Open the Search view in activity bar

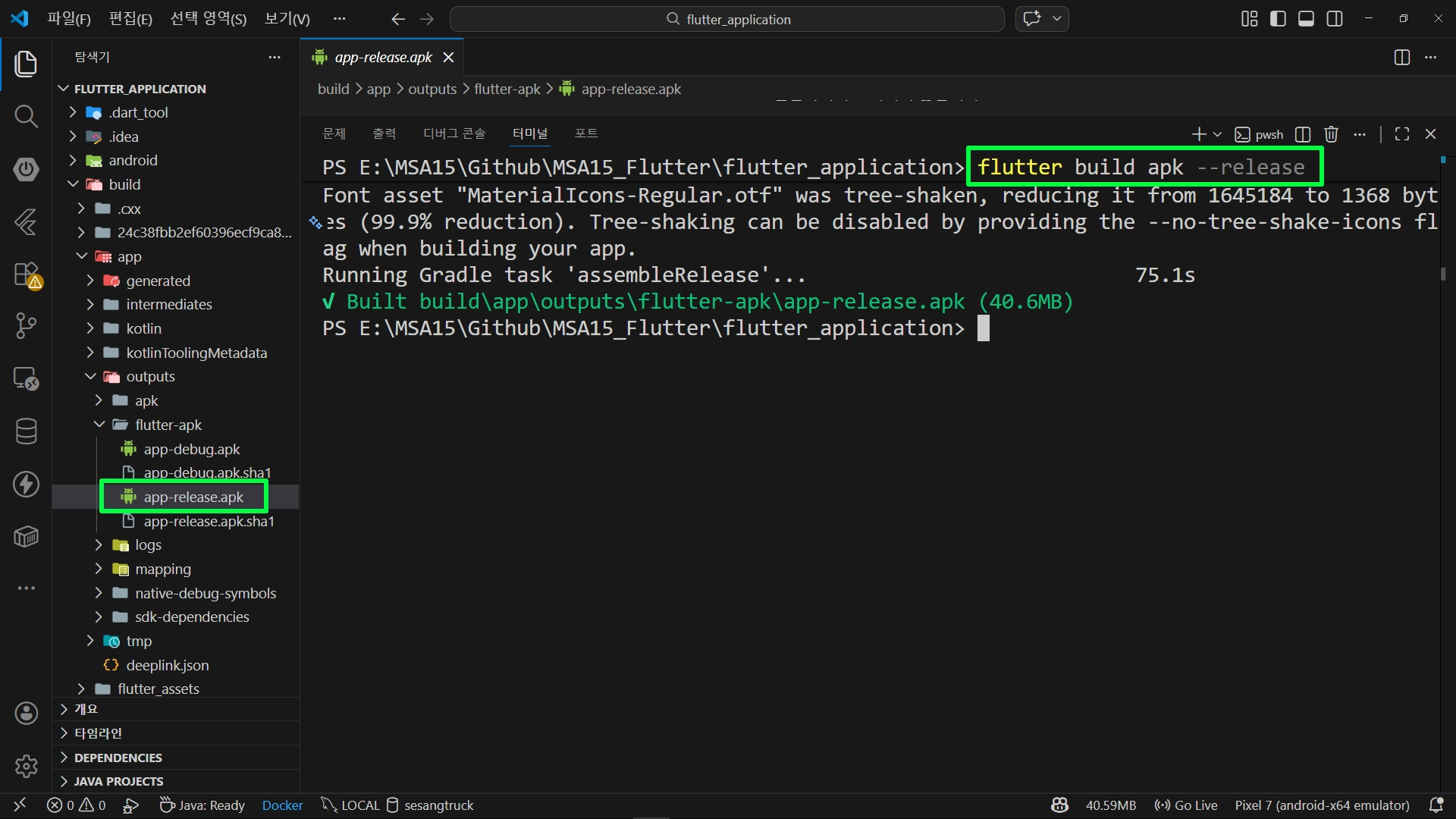26,117
